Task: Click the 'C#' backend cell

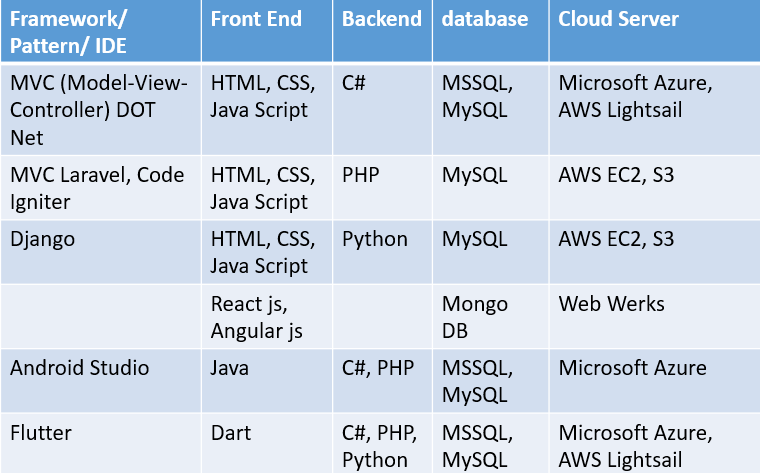Action: point(382,110)
